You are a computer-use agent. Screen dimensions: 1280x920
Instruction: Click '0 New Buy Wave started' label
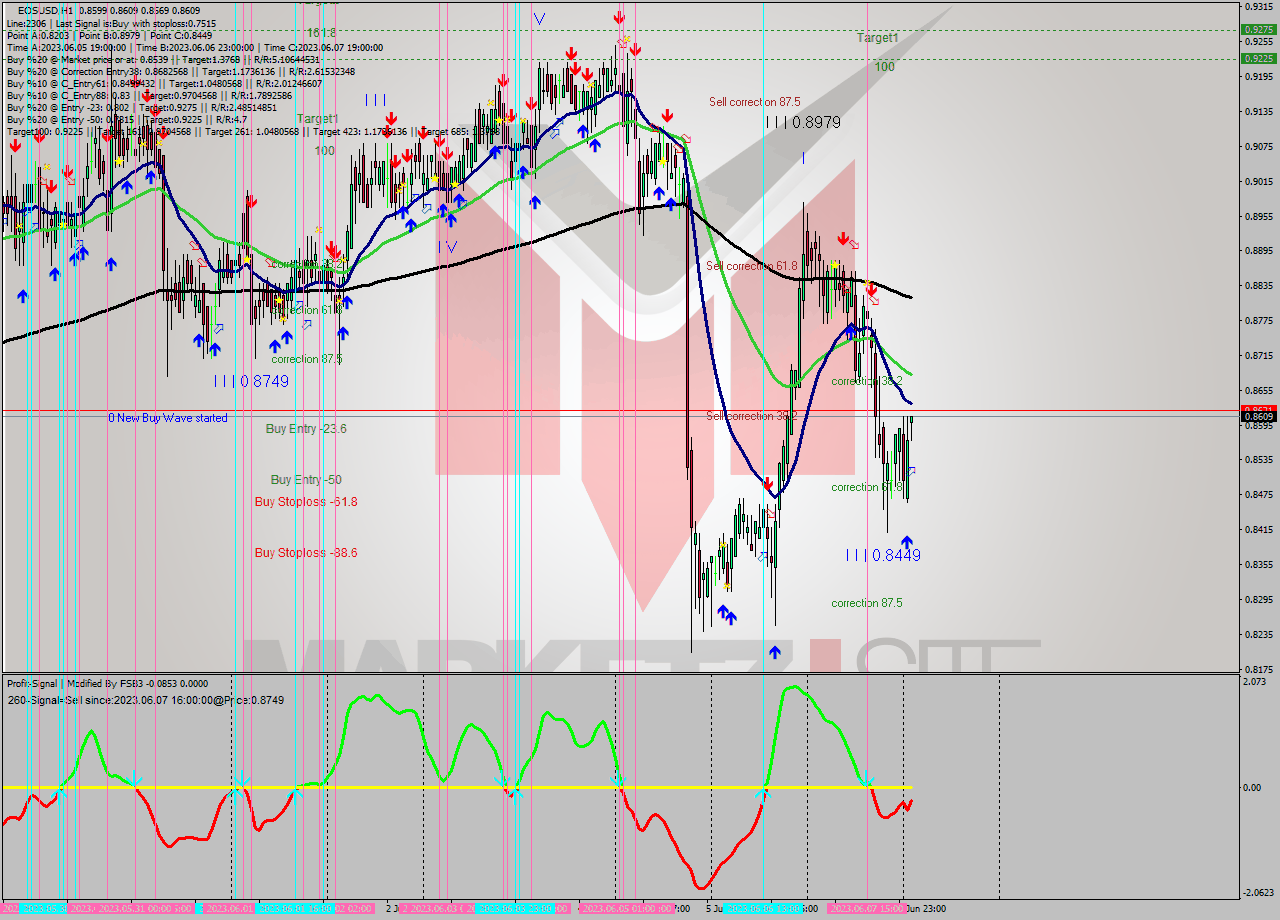tap(168, 418)
